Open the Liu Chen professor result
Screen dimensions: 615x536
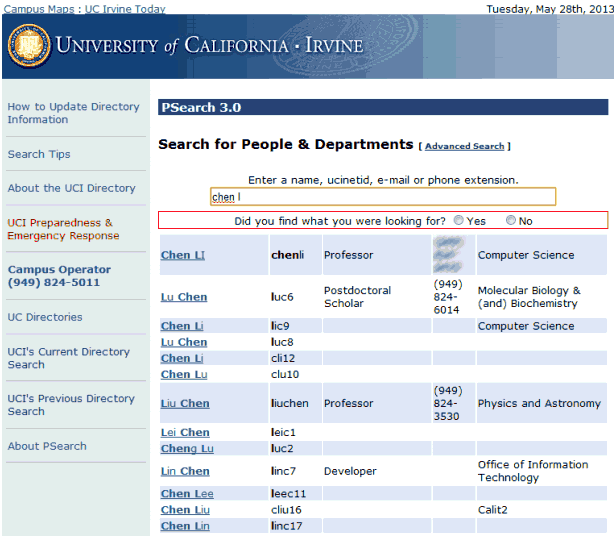point(185,403)
